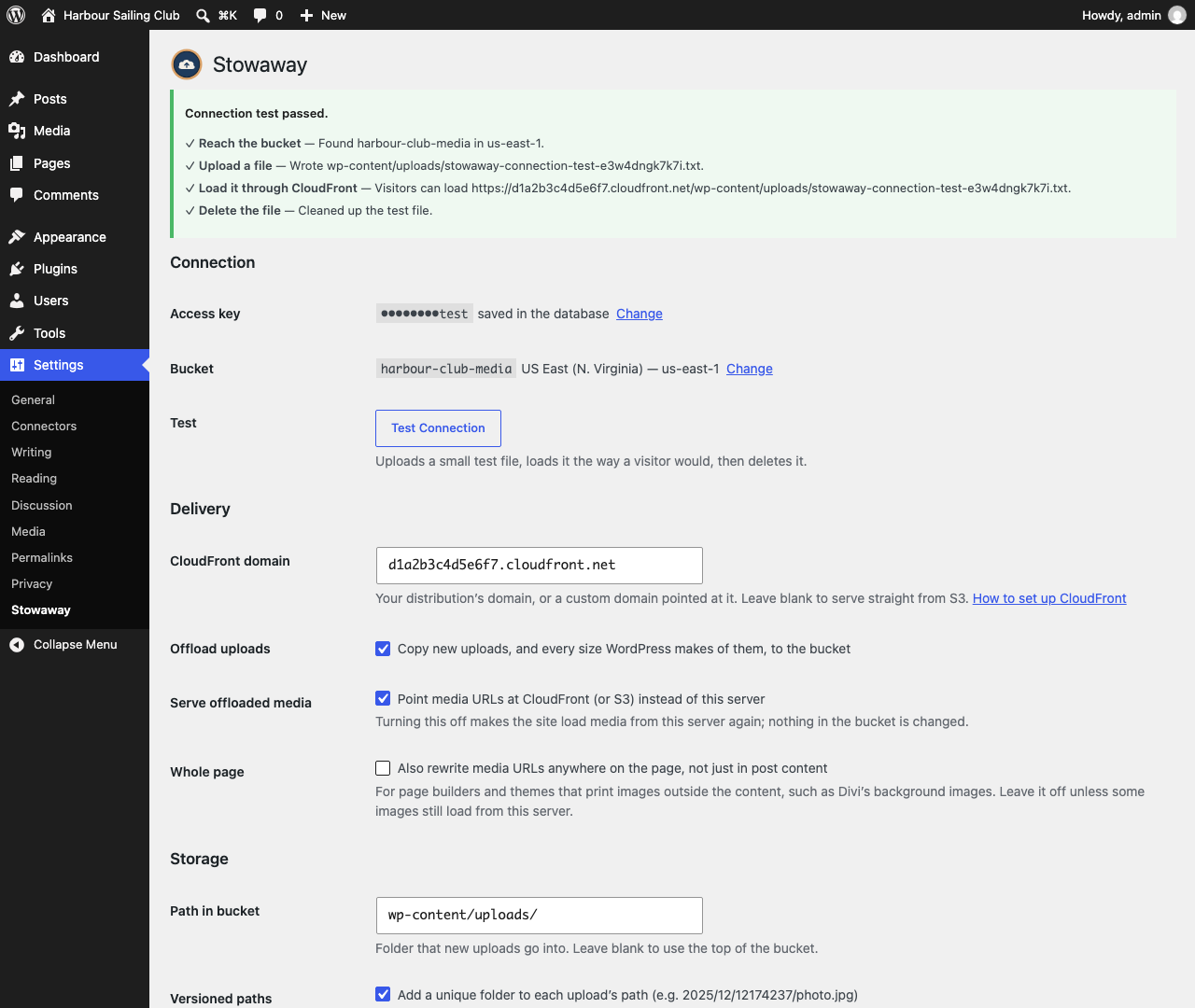Click Change link next to Access key

coord(640,314)
